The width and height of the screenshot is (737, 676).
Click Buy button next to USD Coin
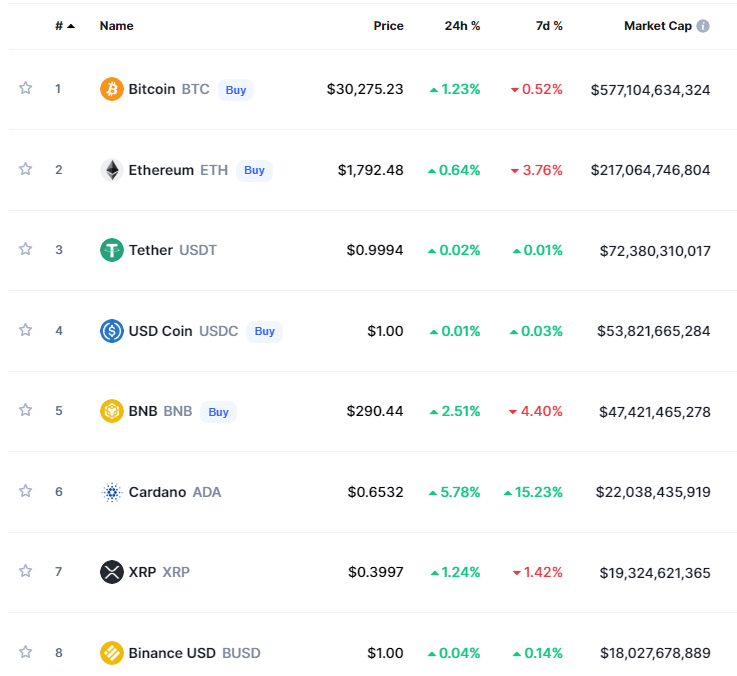pos(265,331)
